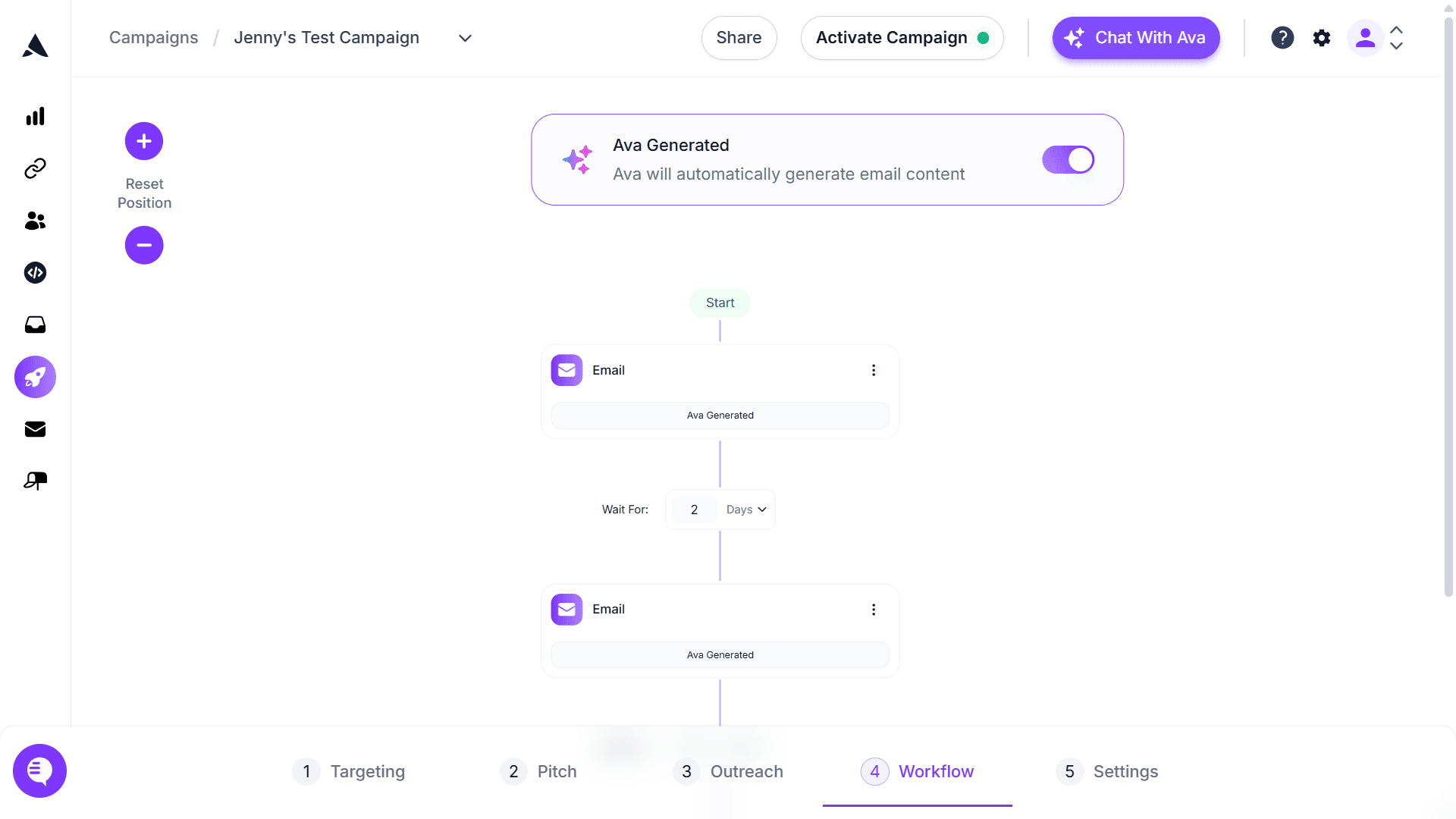Go to the Settings step tab
The width and height of the screenshot is (1456, 819).
pos(1107,771)
